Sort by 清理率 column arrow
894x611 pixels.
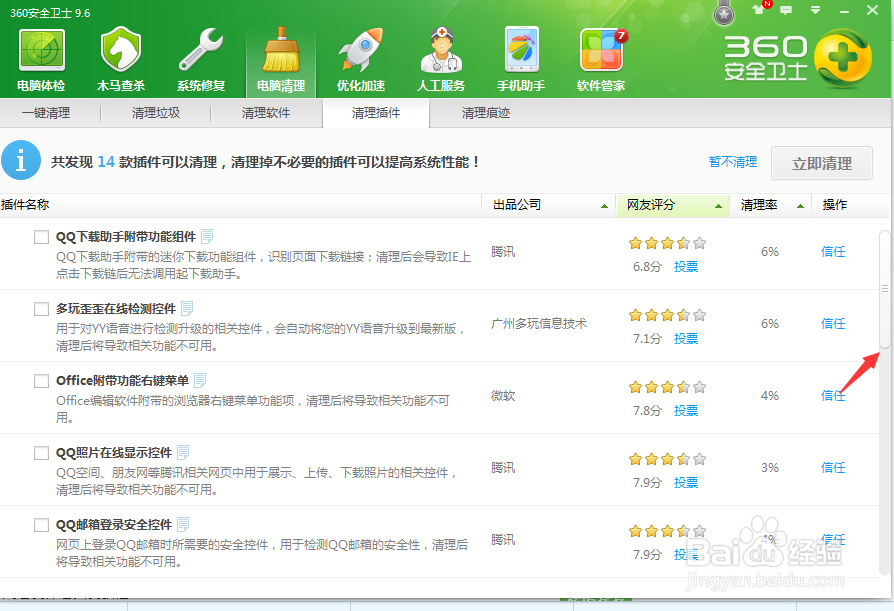(x=800, y=206)
